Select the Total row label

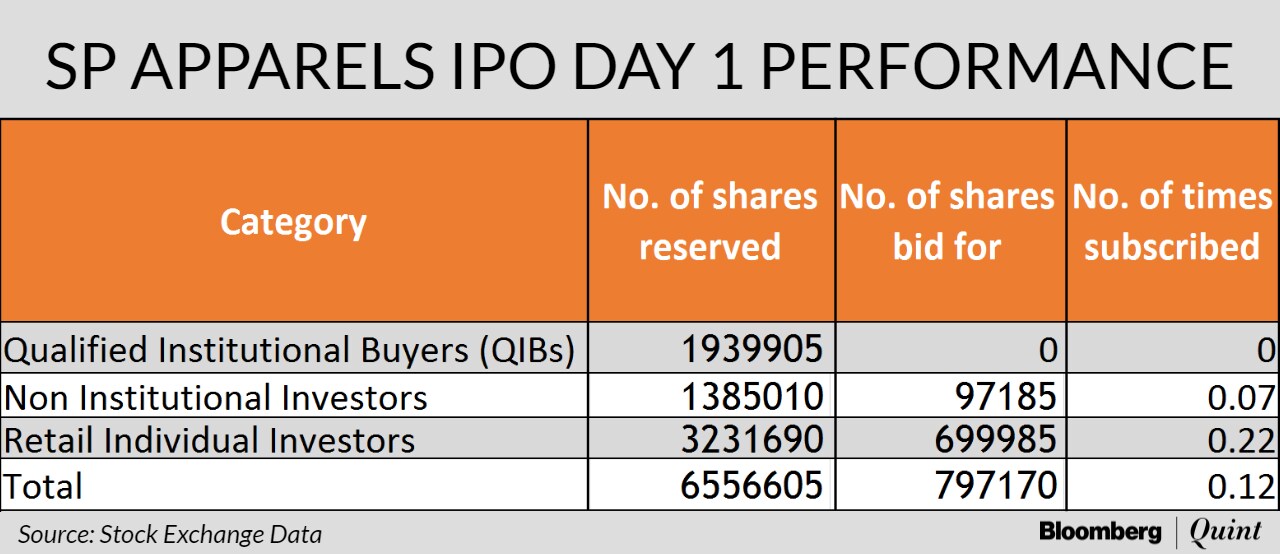pyautogui.click(x=44, y=486)
